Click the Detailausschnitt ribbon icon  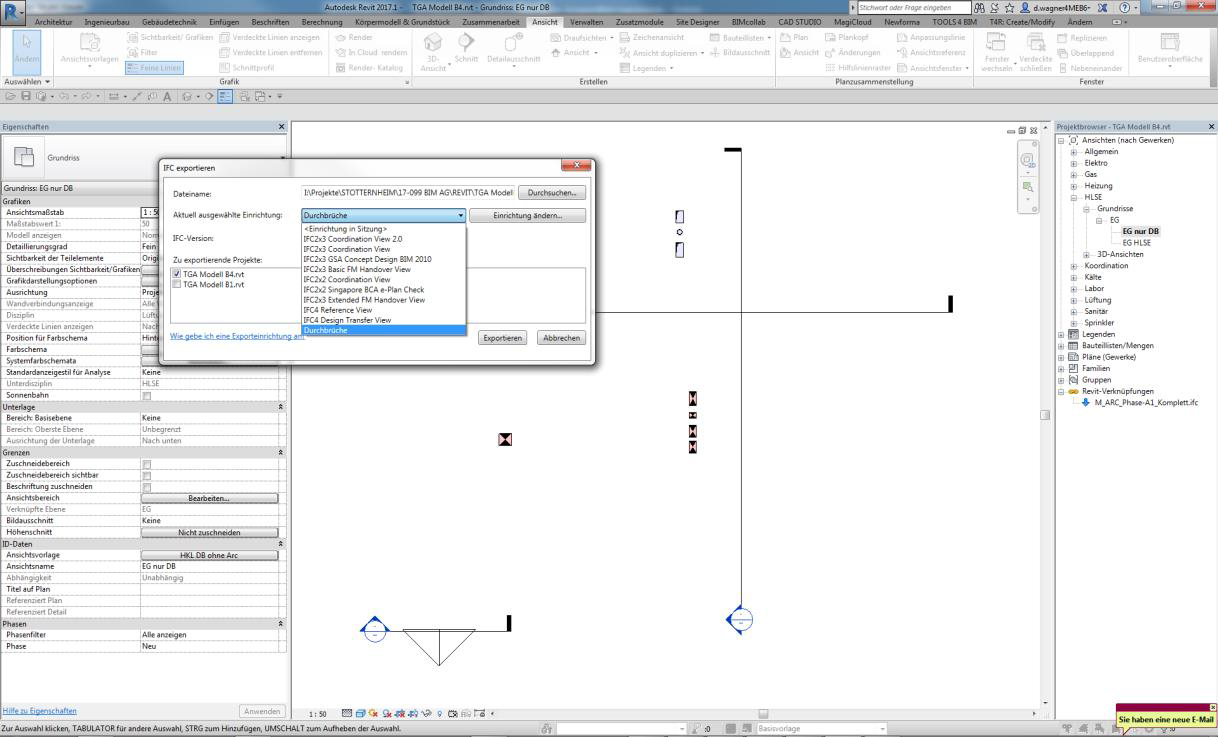tap(513, 44)
